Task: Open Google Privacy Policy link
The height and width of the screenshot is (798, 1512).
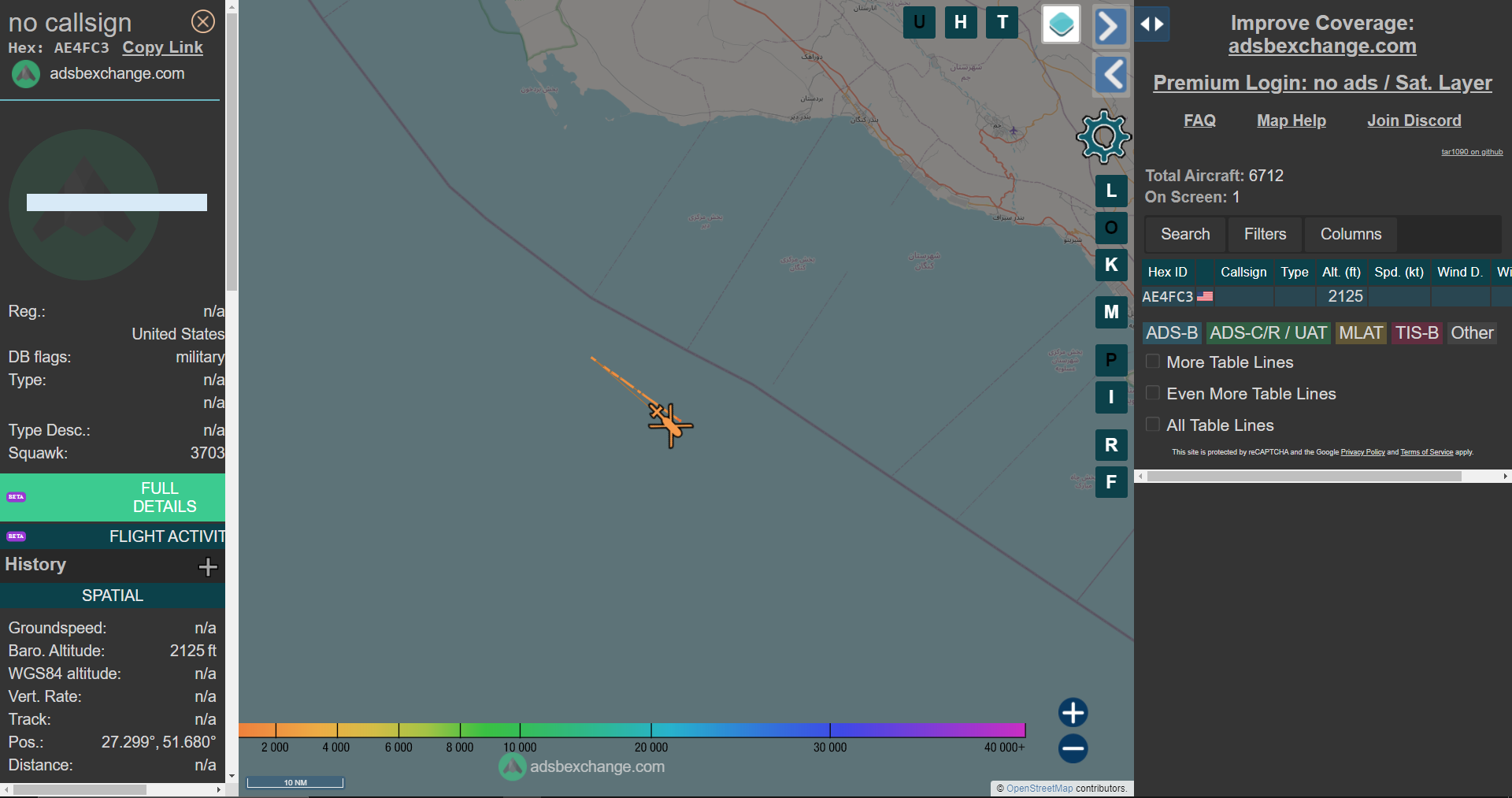Action: (1362, 452)
